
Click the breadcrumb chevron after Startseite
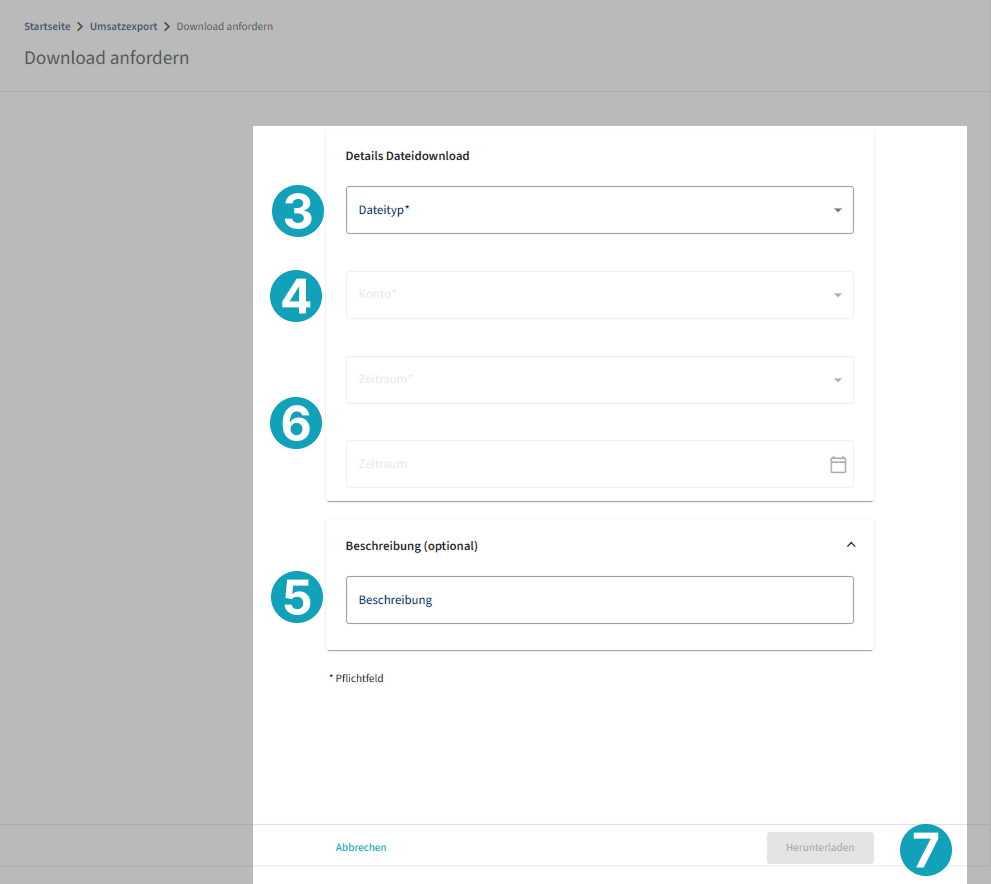click(x=80, y=27)
